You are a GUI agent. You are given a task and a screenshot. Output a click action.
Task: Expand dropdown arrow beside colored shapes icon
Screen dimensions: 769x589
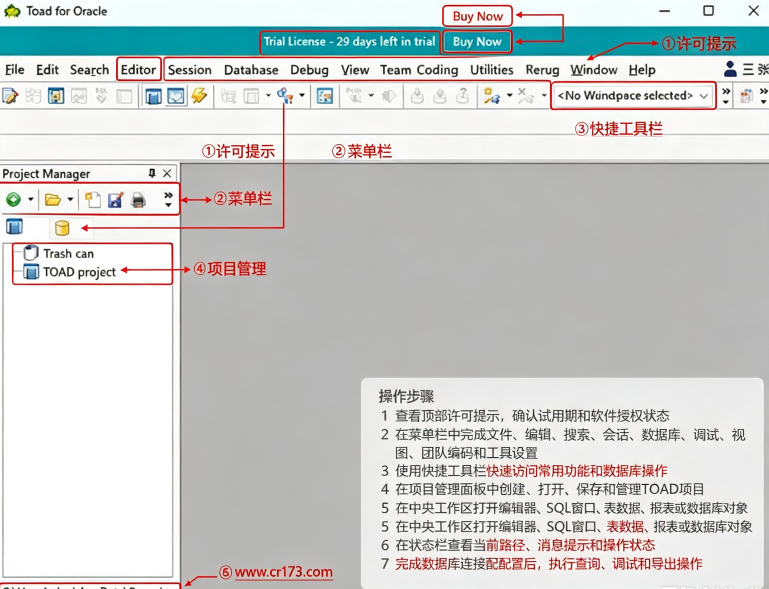(x=302, y=95)
